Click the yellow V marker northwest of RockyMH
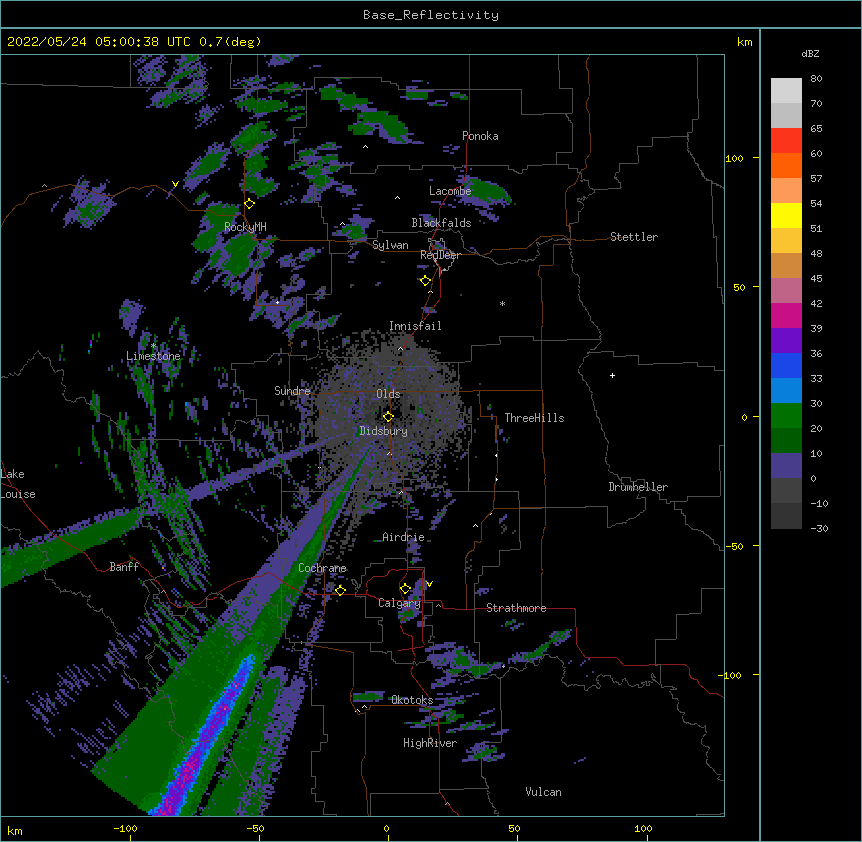 click(175, 184)
